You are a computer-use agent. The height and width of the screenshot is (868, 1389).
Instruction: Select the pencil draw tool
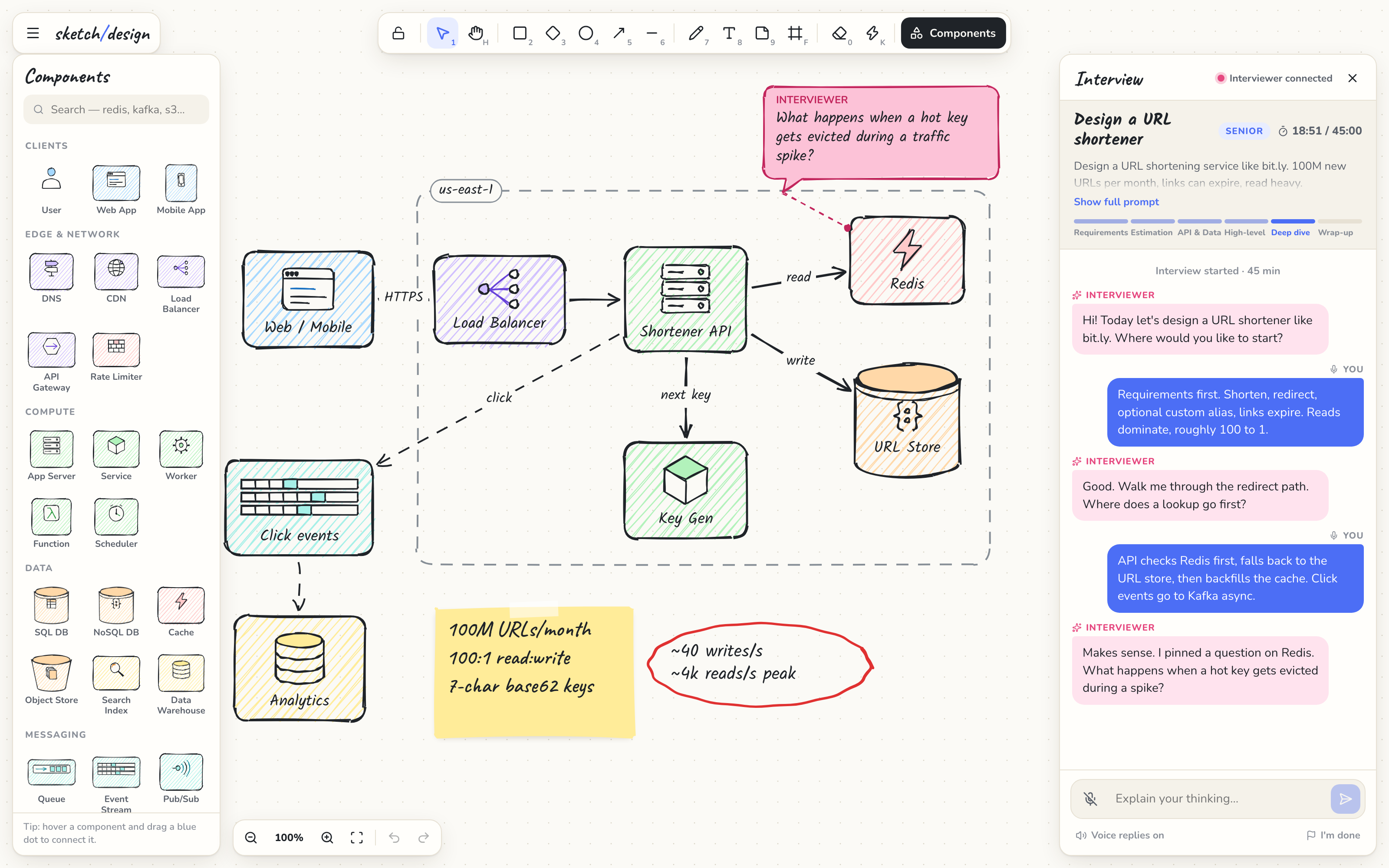tap(696, 33)
